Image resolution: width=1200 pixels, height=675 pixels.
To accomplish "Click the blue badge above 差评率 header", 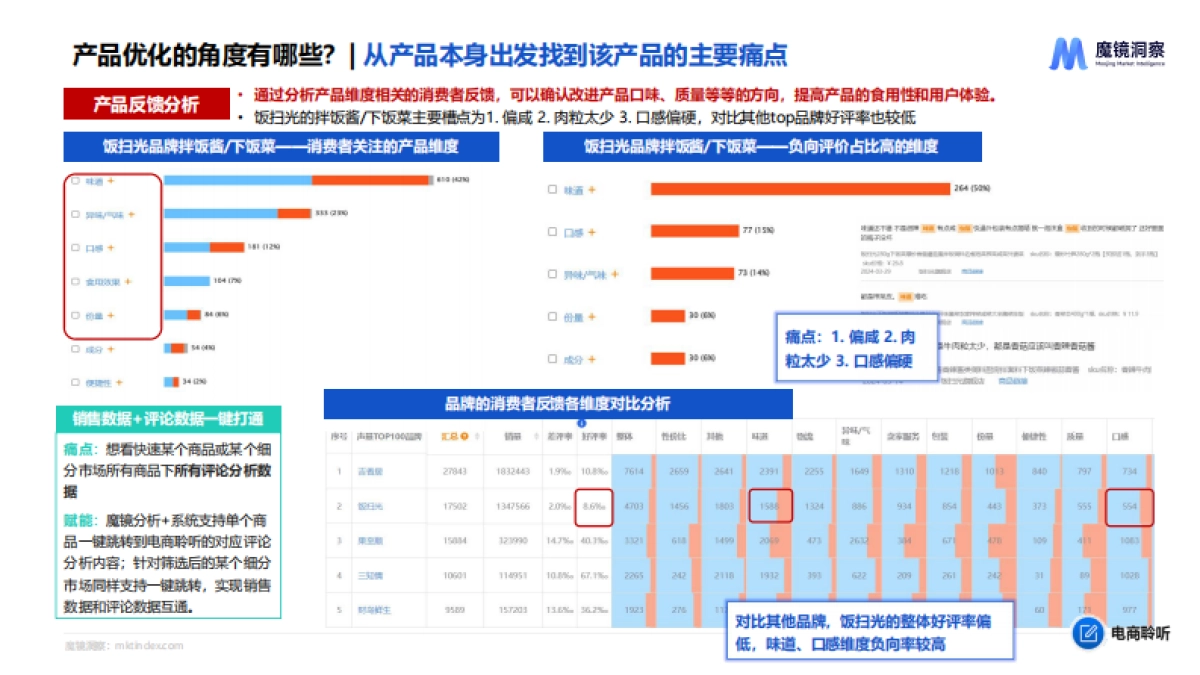I will [x=581, y=422].
